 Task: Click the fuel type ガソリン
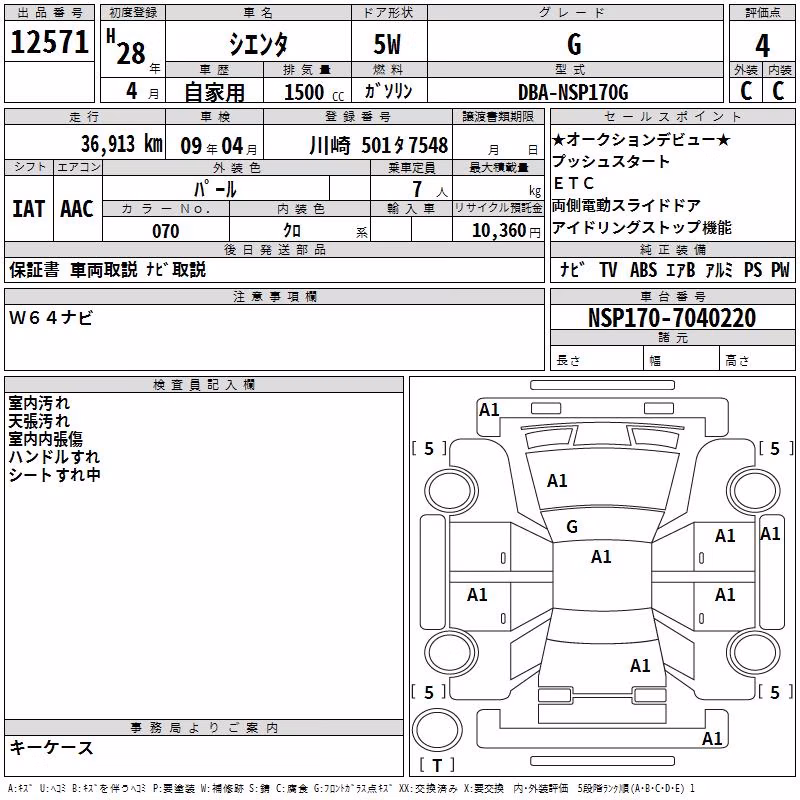pos(388,91)
